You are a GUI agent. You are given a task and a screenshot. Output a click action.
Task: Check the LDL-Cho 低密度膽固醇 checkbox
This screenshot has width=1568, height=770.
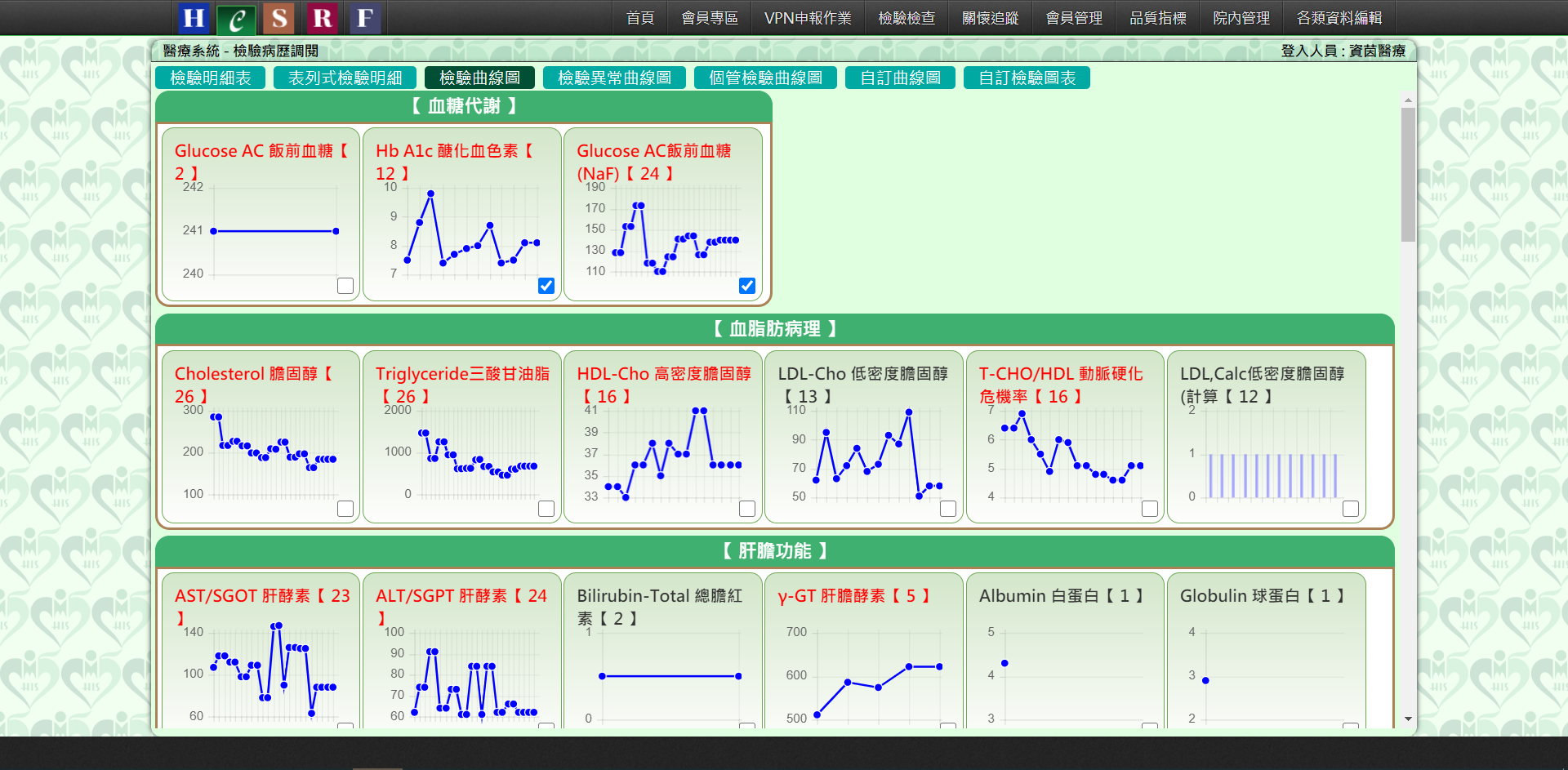click(948, 509)
